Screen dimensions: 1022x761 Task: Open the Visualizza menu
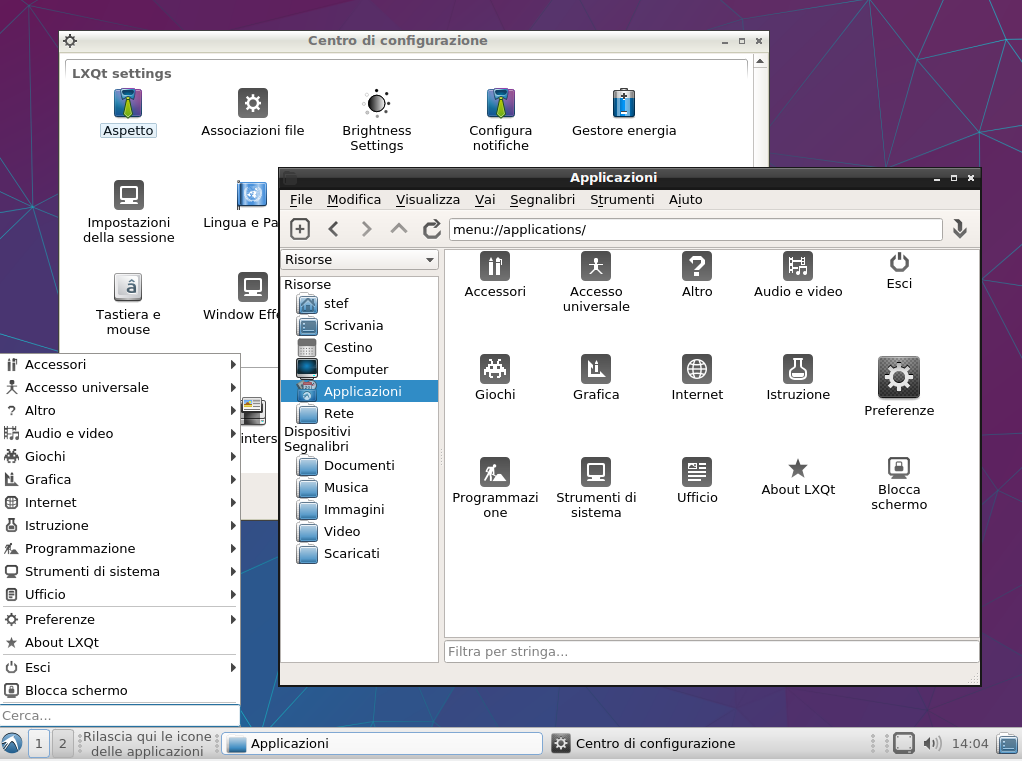428,200
